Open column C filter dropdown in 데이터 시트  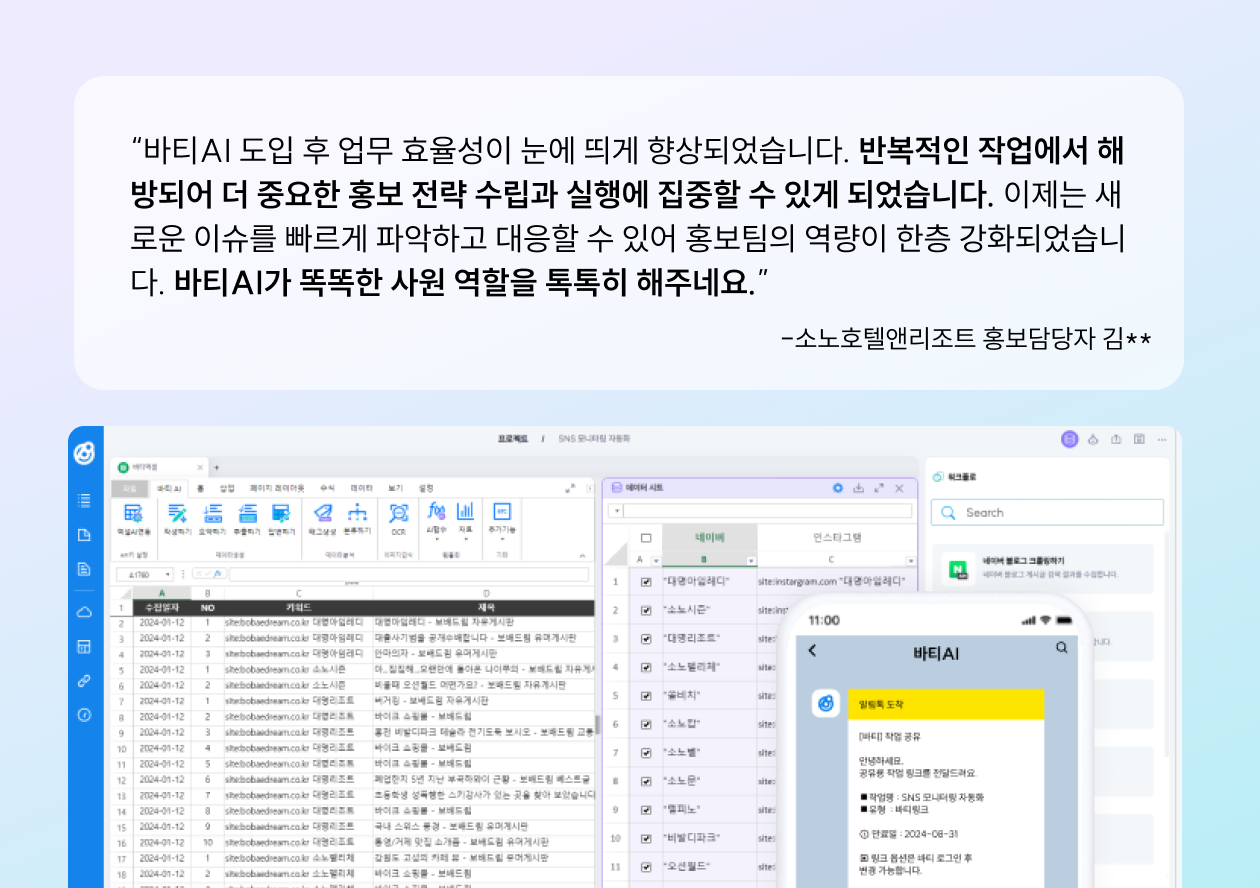(910, 561)
